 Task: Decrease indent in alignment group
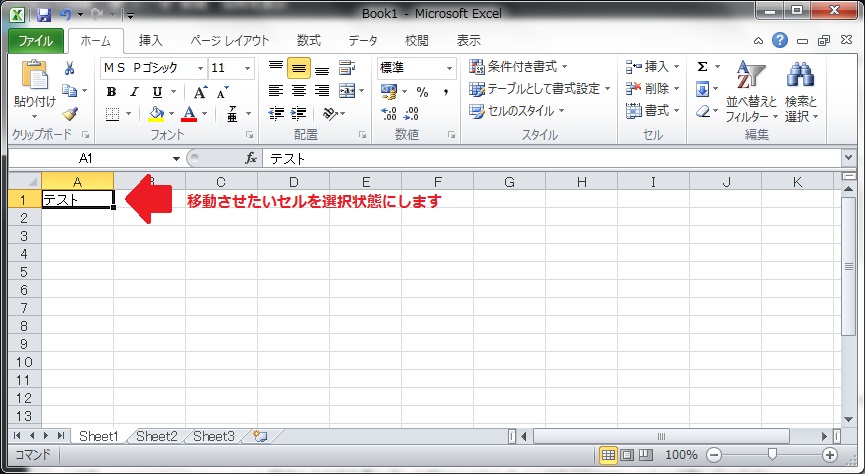276,114
